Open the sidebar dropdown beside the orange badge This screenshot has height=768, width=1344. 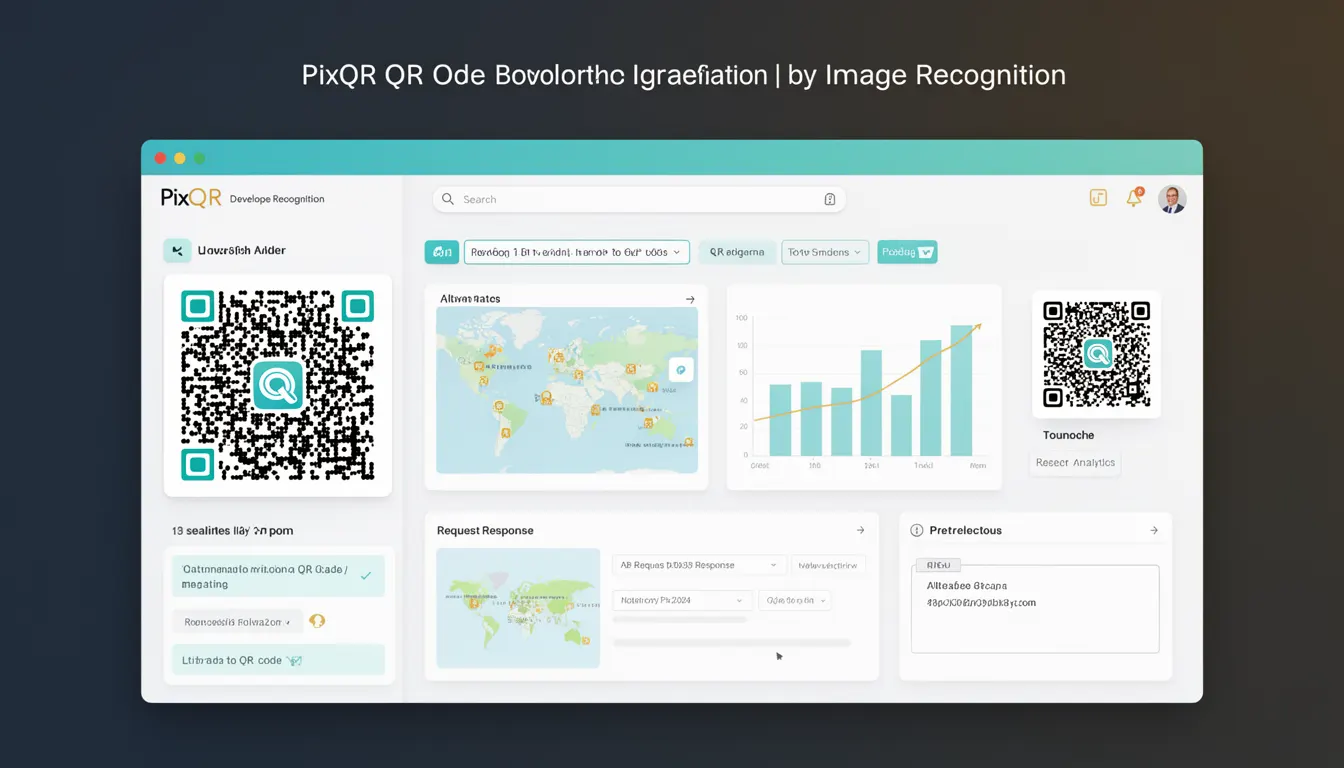coord(237,622)
